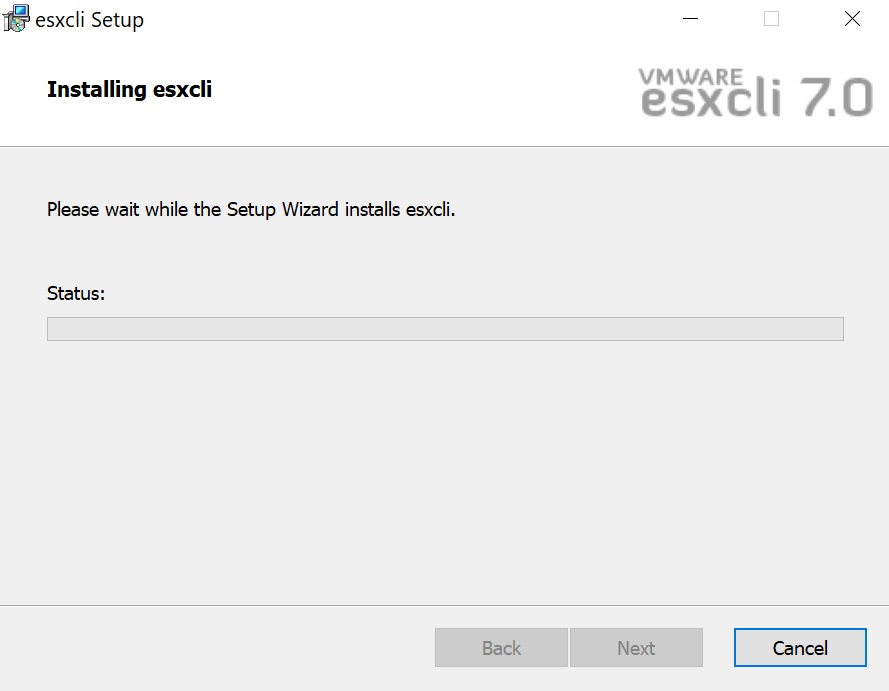Click the disabled Back button
Image resolution: width=889 pixels, height=691 pixels.
(501, 648)
